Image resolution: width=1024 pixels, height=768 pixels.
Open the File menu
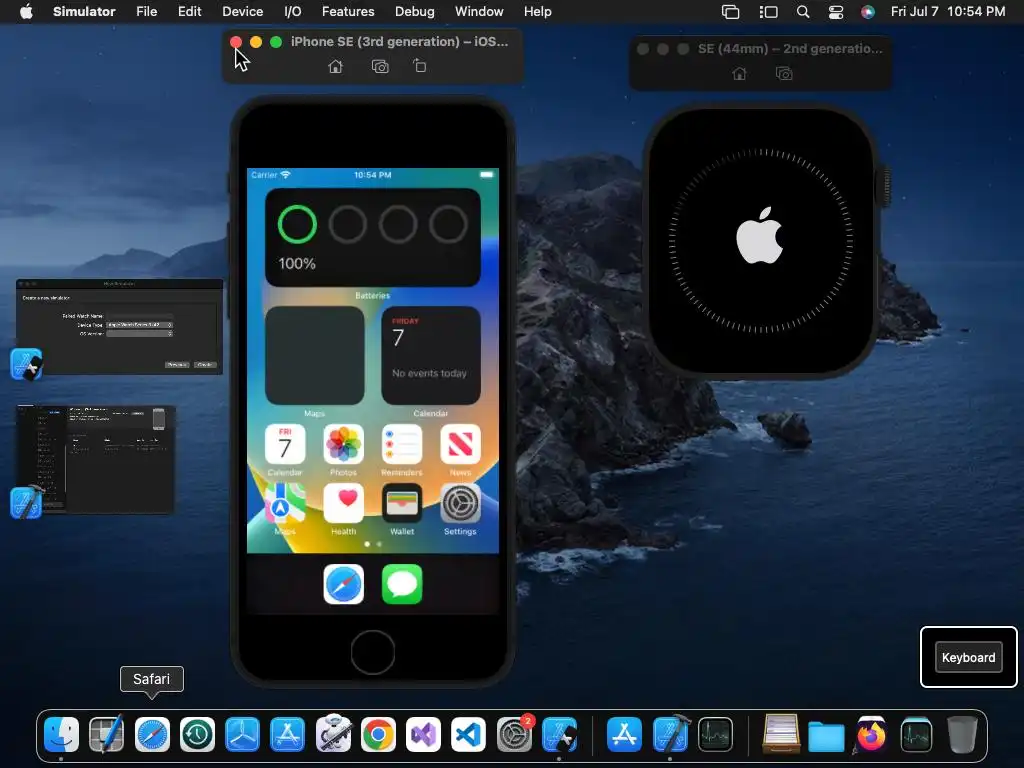tap(146, 12)
